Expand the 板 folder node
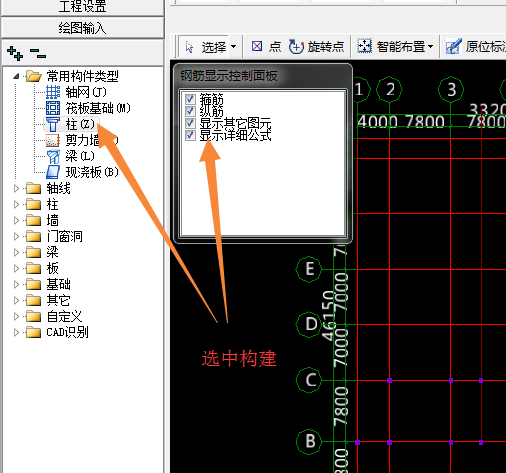Viewport: 506px width, 473px height. [x=16, y=268]
